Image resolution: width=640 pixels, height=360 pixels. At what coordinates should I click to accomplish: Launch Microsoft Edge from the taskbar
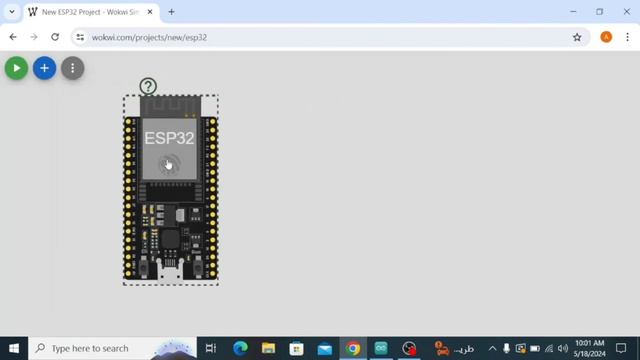(x=240, y=348)
